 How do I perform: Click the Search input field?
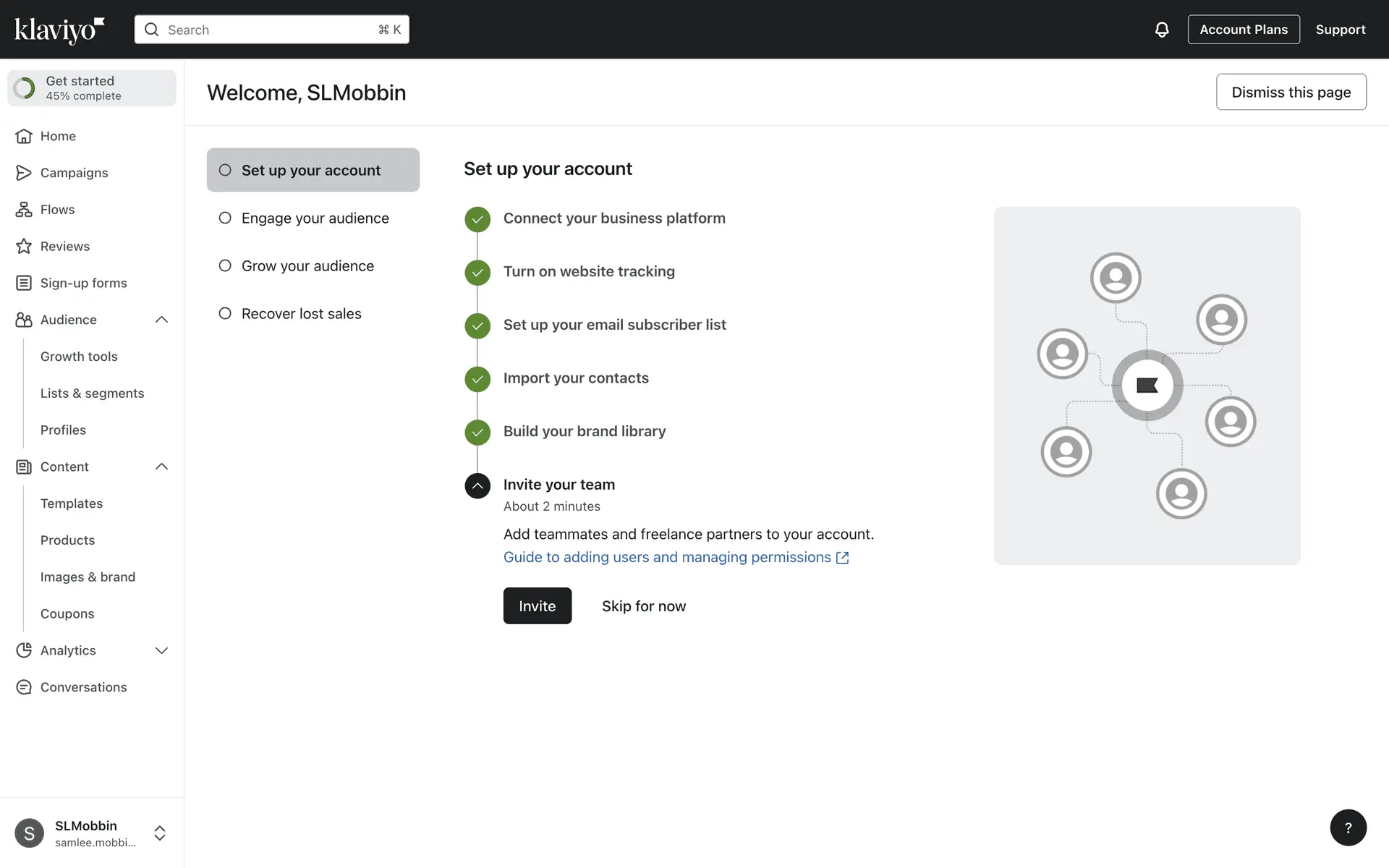(x=271, y=30)
